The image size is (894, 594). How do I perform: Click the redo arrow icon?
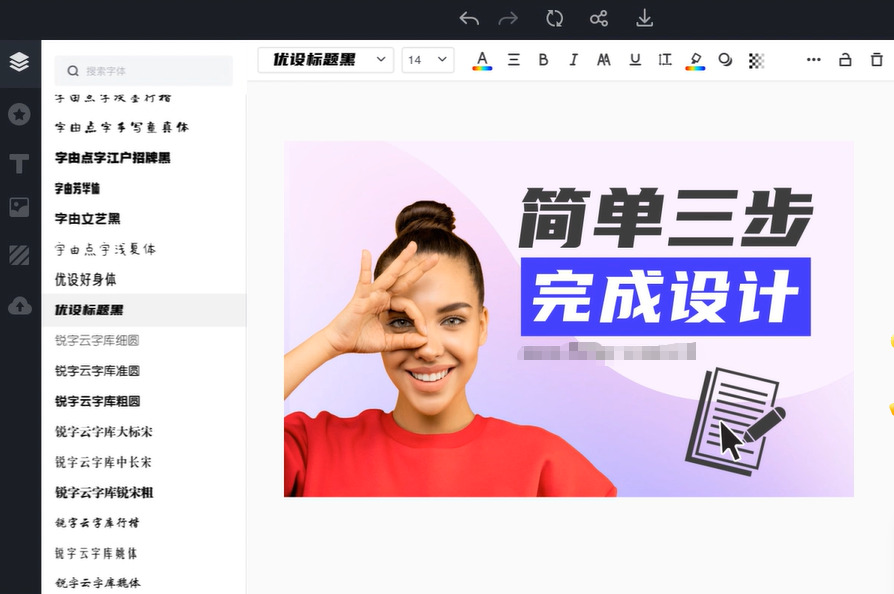coord(508,19)
